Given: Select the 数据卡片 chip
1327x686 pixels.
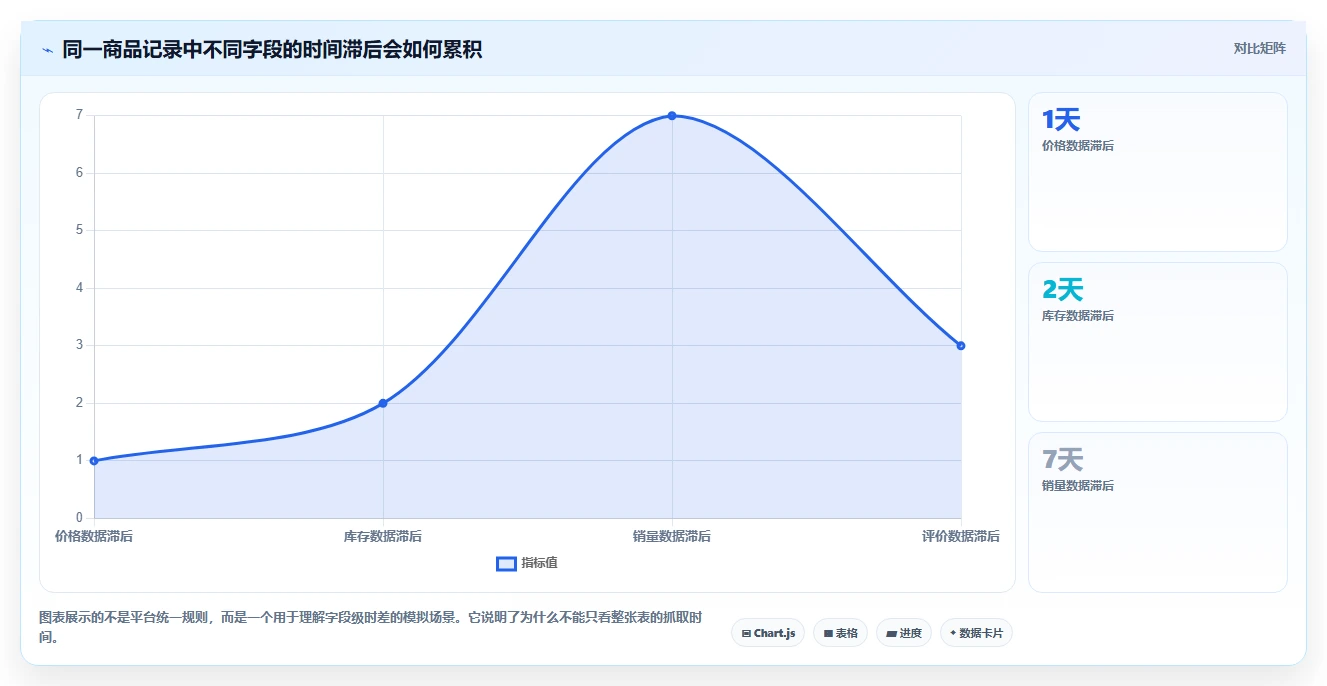Looking at the screenshot, I should tap(976, 633).
